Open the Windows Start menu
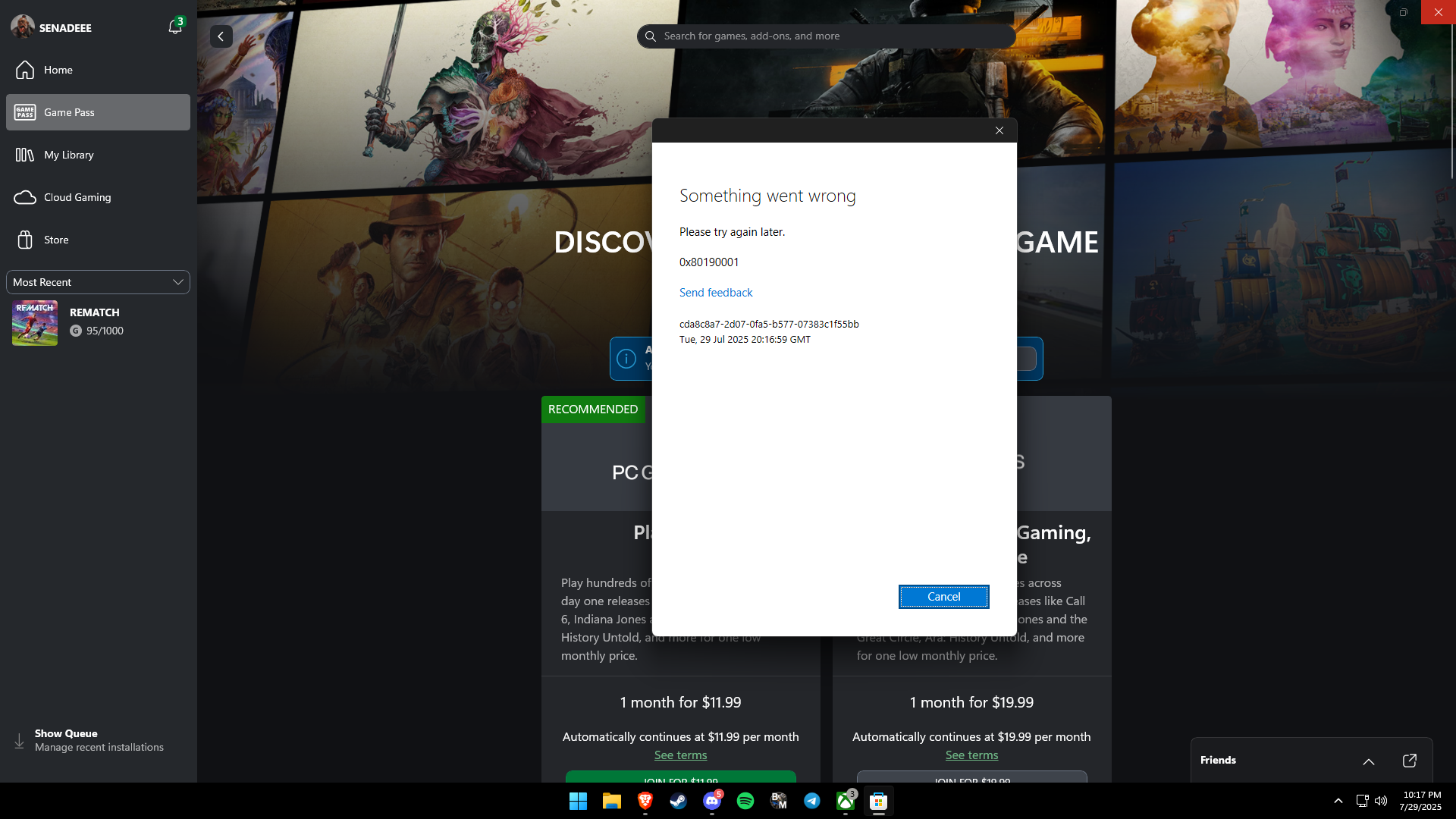The image size is (1456, 819). click(578, 801)
